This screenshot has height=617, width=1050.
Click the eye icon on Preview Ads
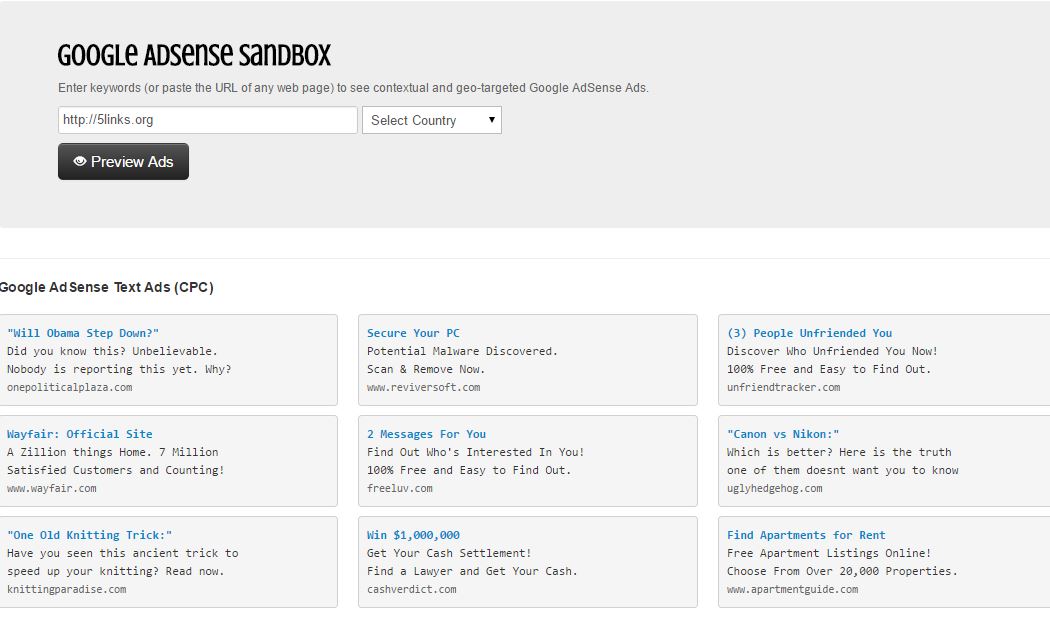coord(80,161)
